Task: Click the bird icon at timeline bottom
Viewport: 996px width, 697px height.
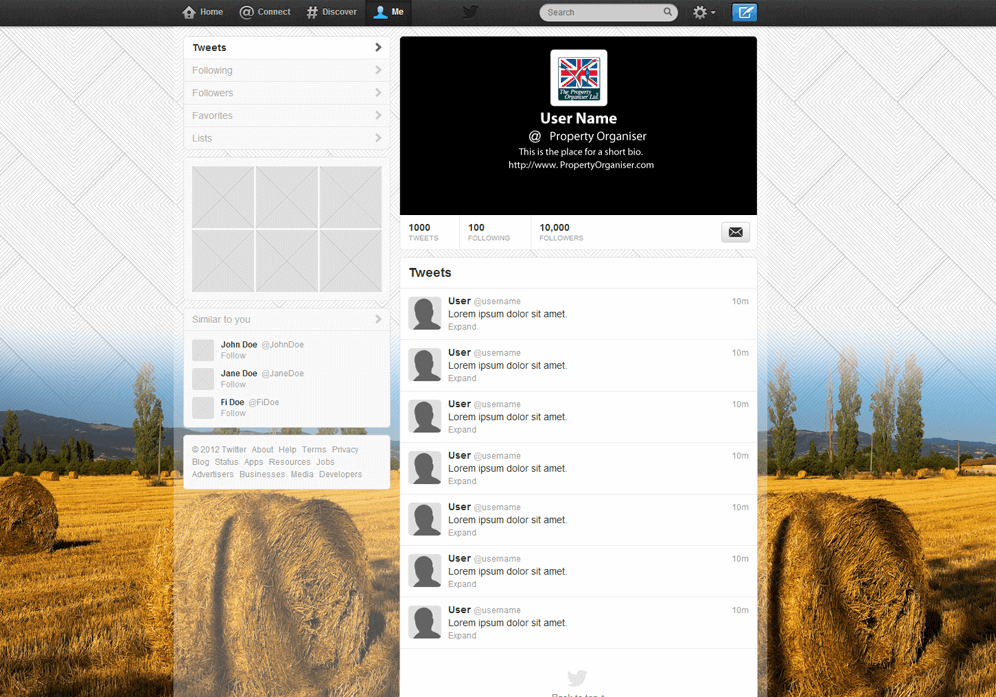Action: coord(577,678)
